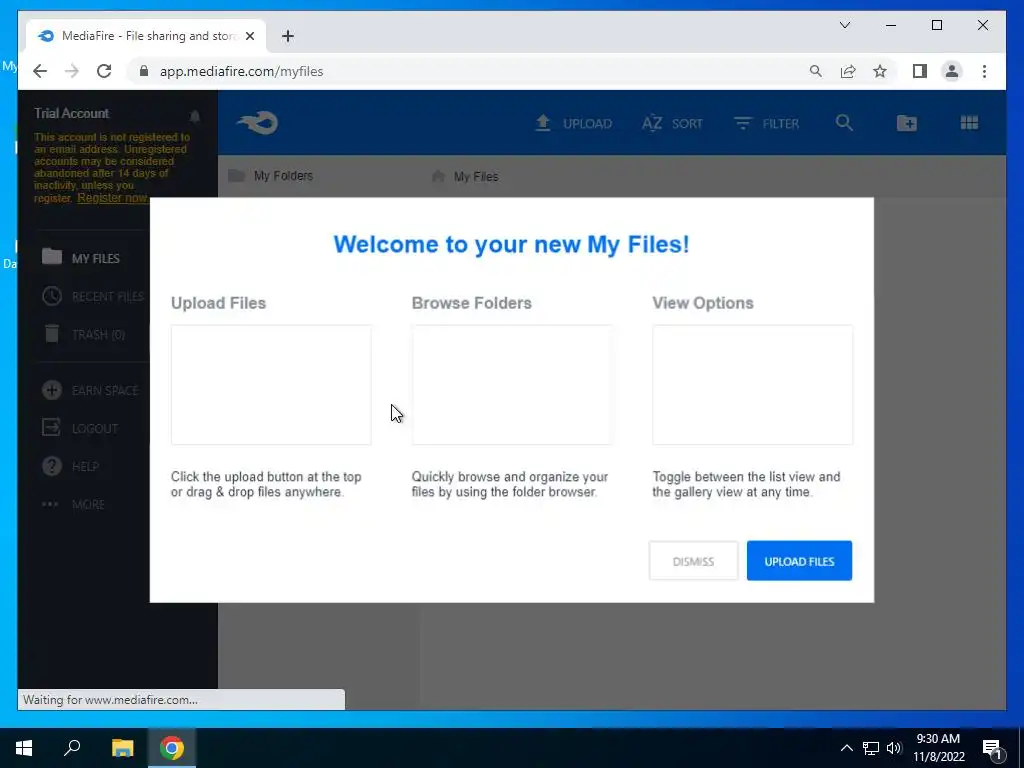Close the MediaFire browser tab
The height and width of the screenshot is (768, 1024).
pos(249,36)
